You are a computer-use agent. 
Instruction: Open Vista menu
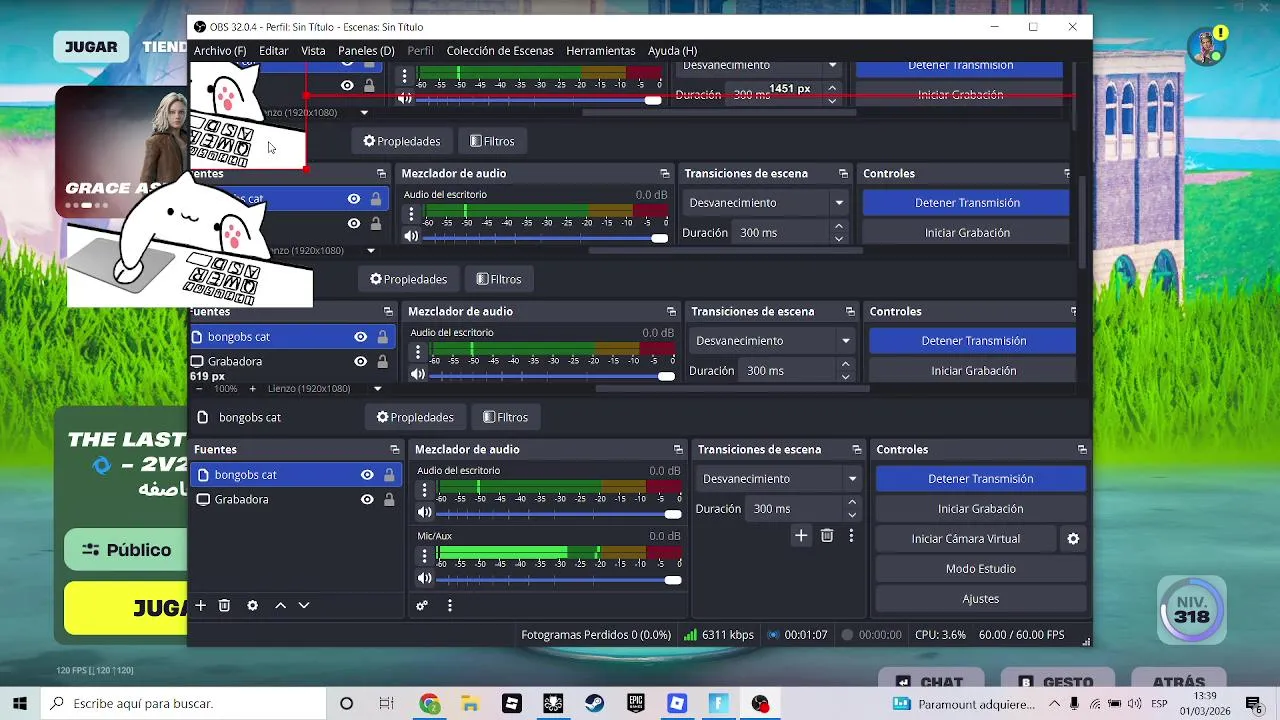pos(313,51)
